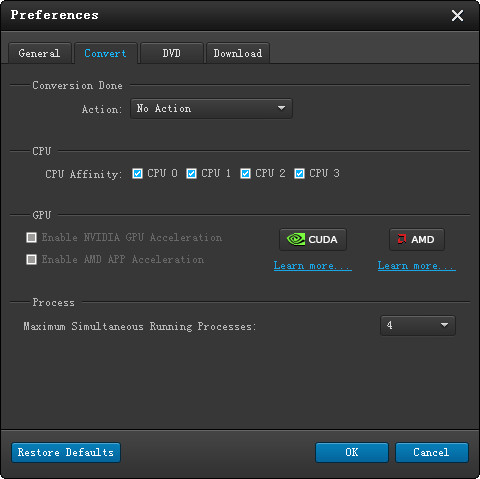Open the DVD tab

(171, 53)
